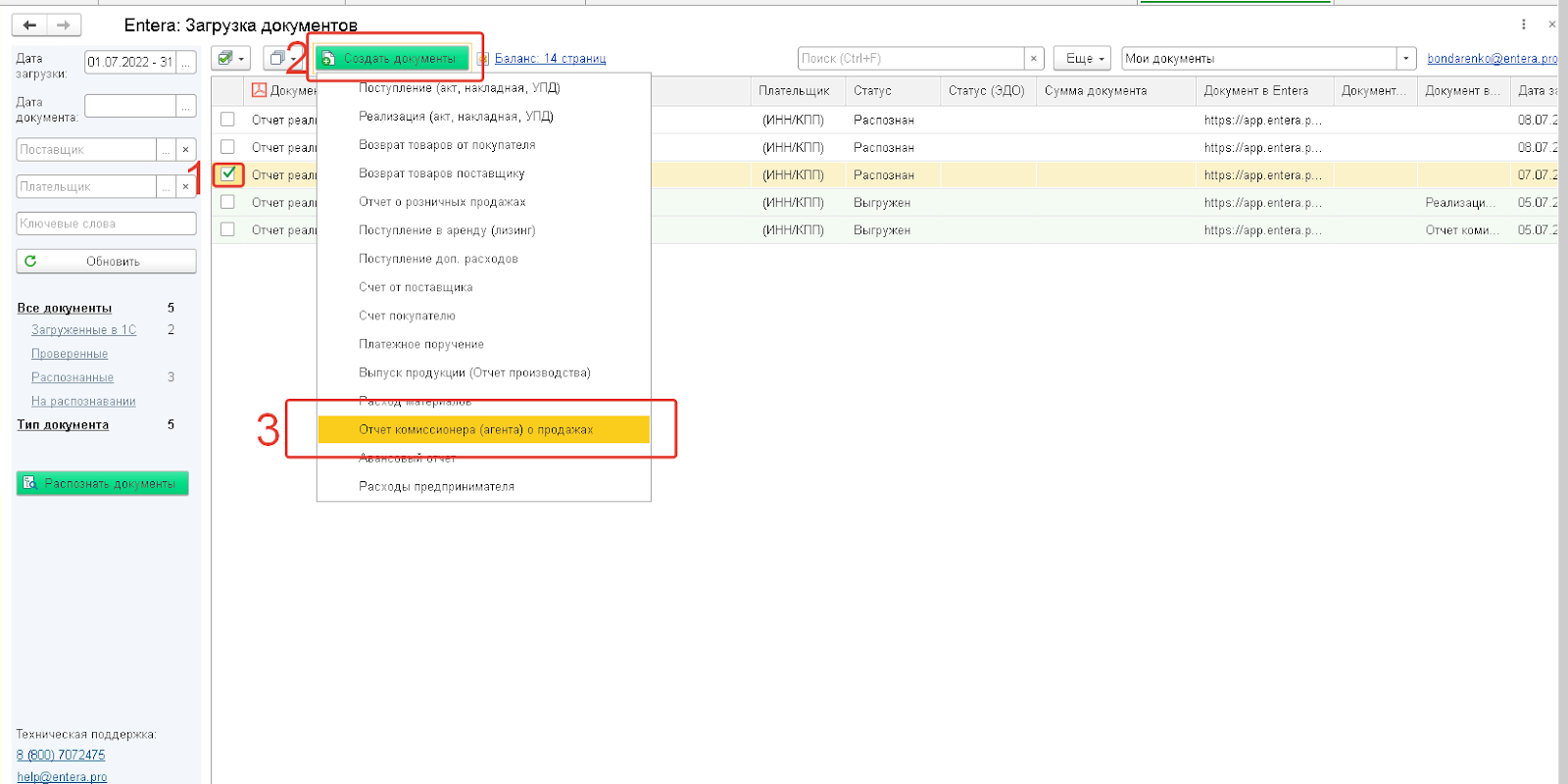The width and height of the screenshot is (1568, 784).
Task: Click the Реализаци… cell in the table
Action: 1461,203
